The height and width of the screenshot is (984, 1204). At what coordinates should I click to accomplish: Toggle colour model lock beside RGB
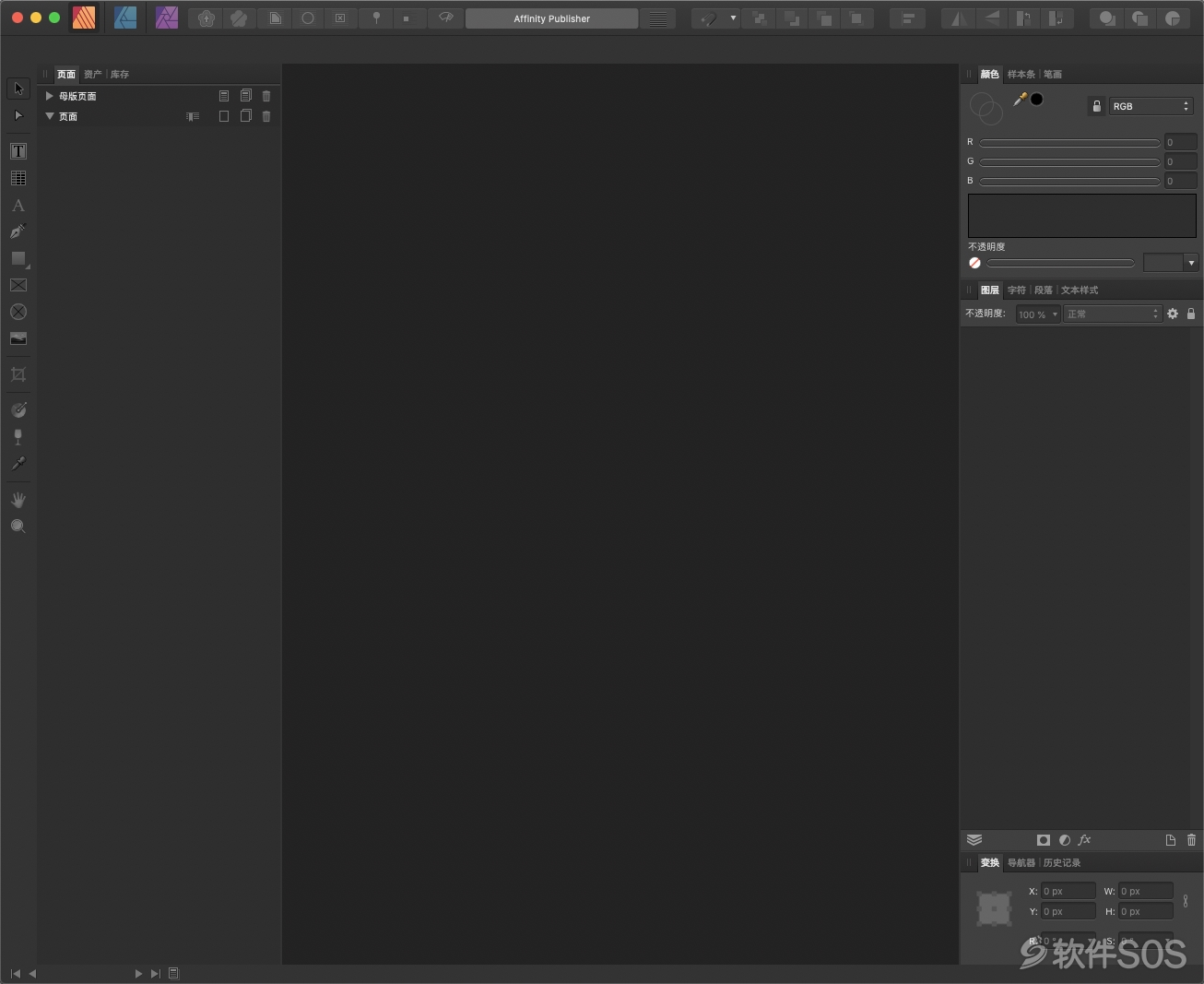coord(1096,106)
